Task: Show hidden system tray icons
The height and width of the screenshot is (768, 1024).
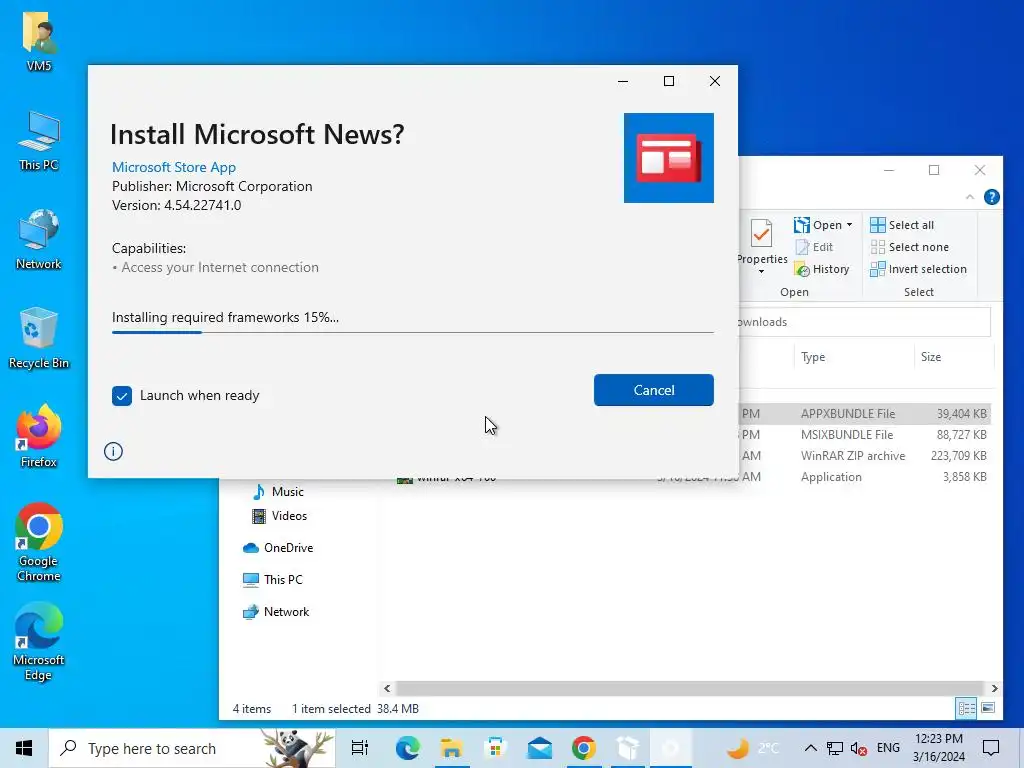Action: point(810,748)
